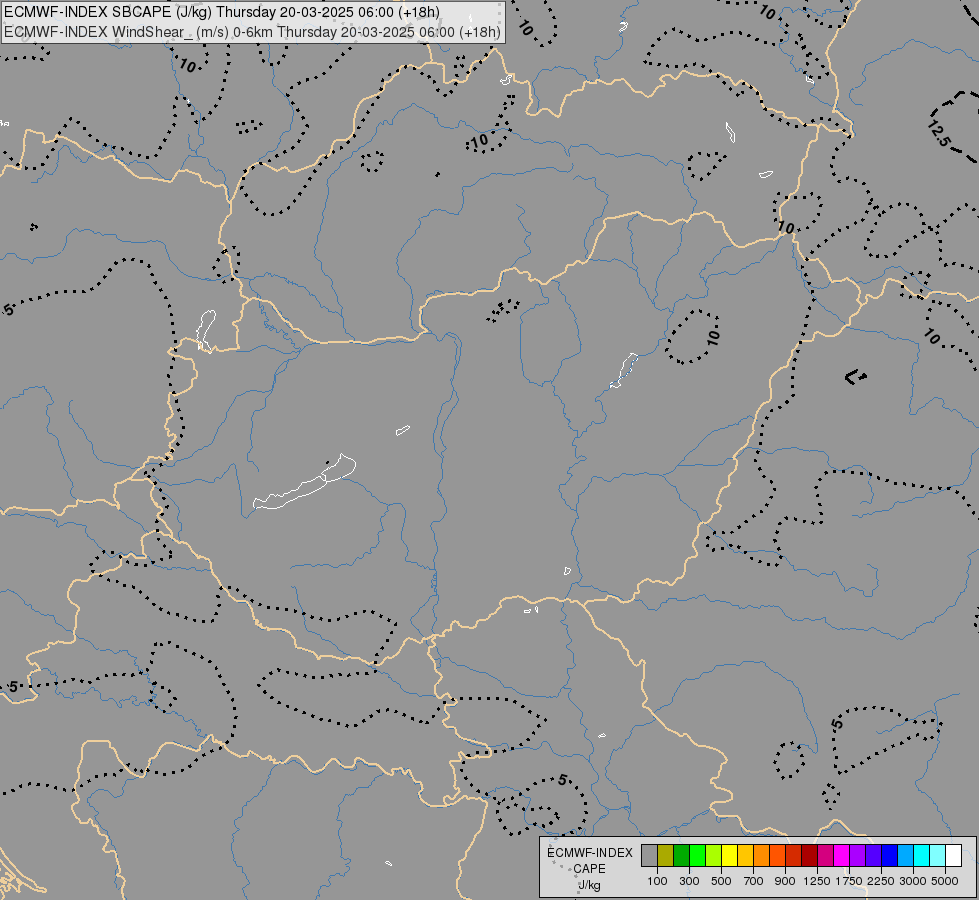The width and height of the screenshot is (979, 900).
Task: Click the SBCAPE title line in the header
Action: pos(222,12)
